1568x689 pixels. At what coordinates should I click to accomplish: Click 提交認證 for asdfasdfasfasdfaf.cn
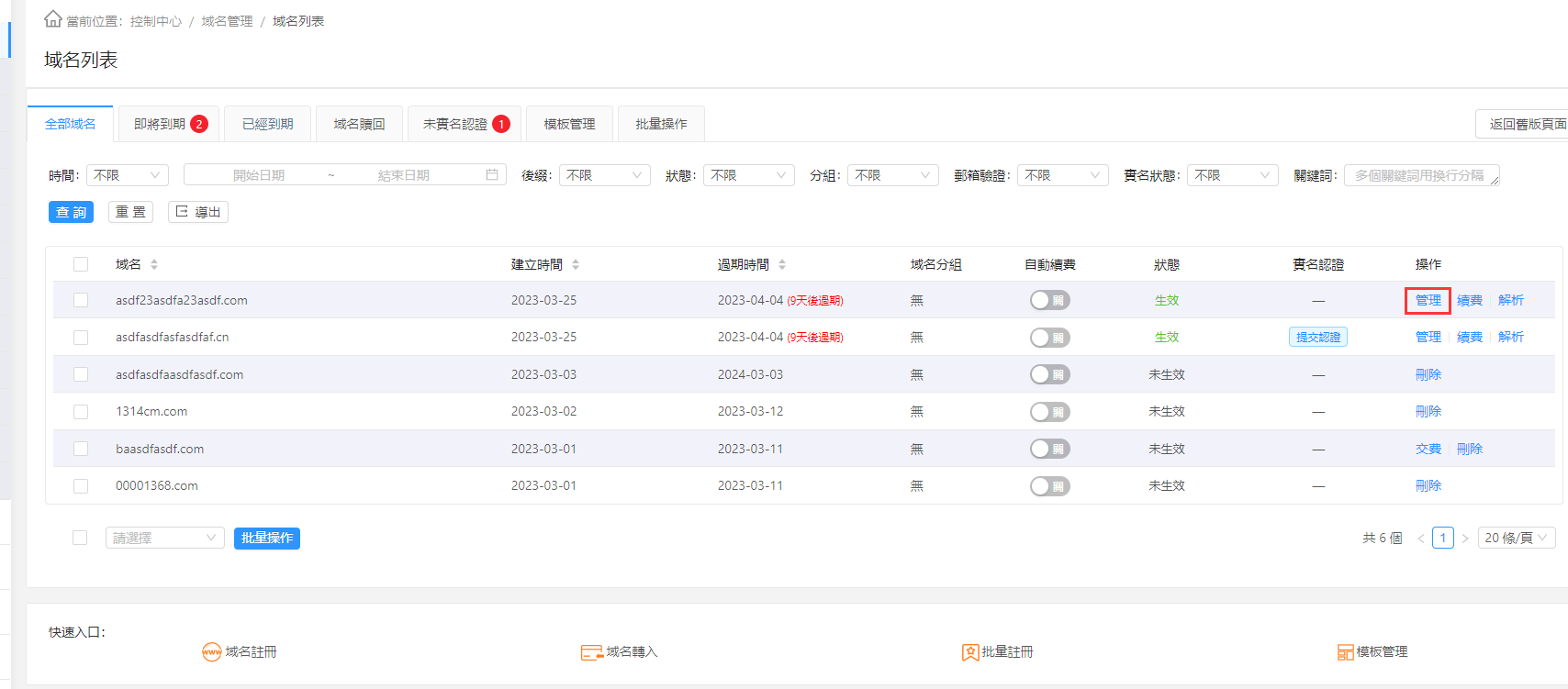click(x=1318, y=338)
